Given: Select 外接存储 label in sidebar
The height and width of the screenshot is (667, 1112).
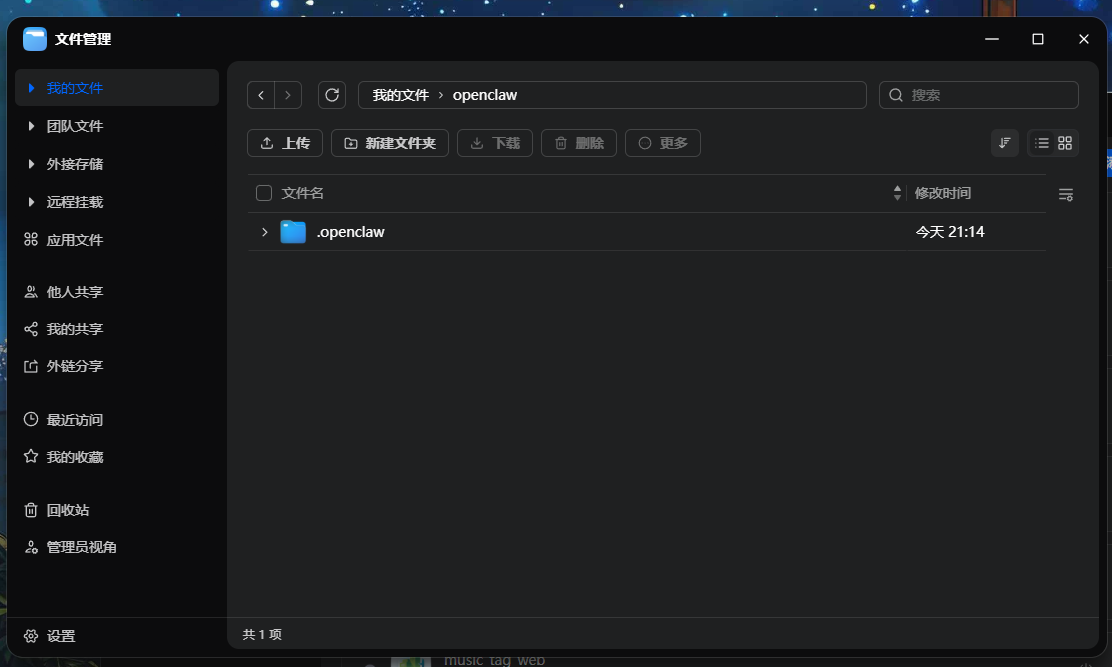Looking at the screenshot, I should click(74, 164).
